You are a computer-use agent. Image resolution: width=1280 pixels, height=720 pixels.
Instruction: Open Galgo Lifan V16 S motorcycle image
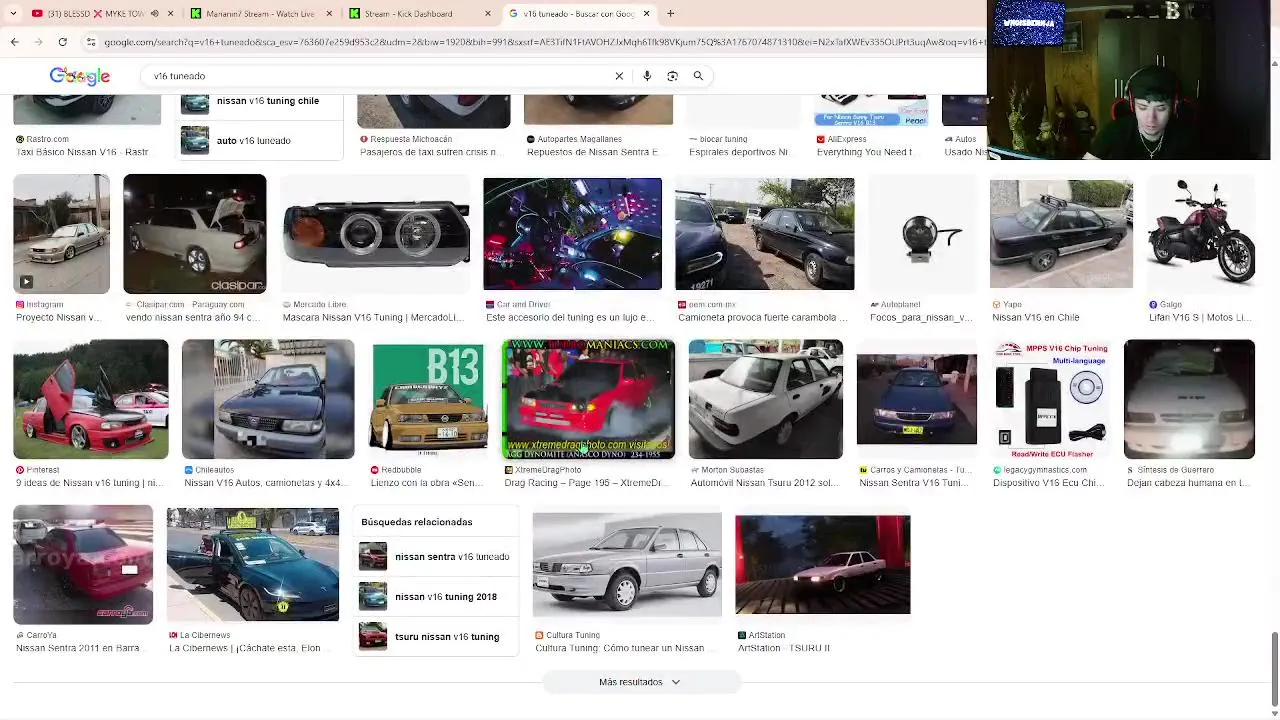pos(1201,234)
